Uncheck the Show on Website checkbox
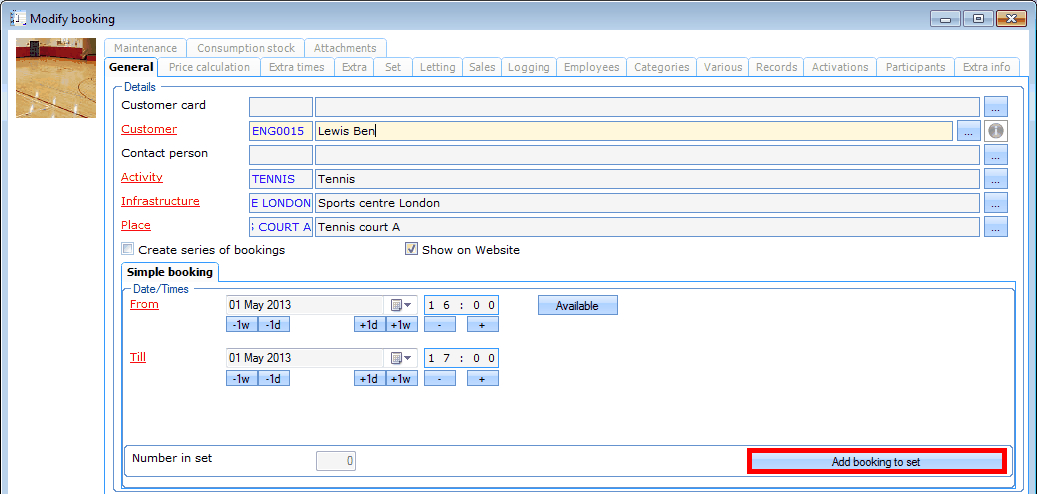Viewport: 1037px width, 494px height. [x=411, y=250]
